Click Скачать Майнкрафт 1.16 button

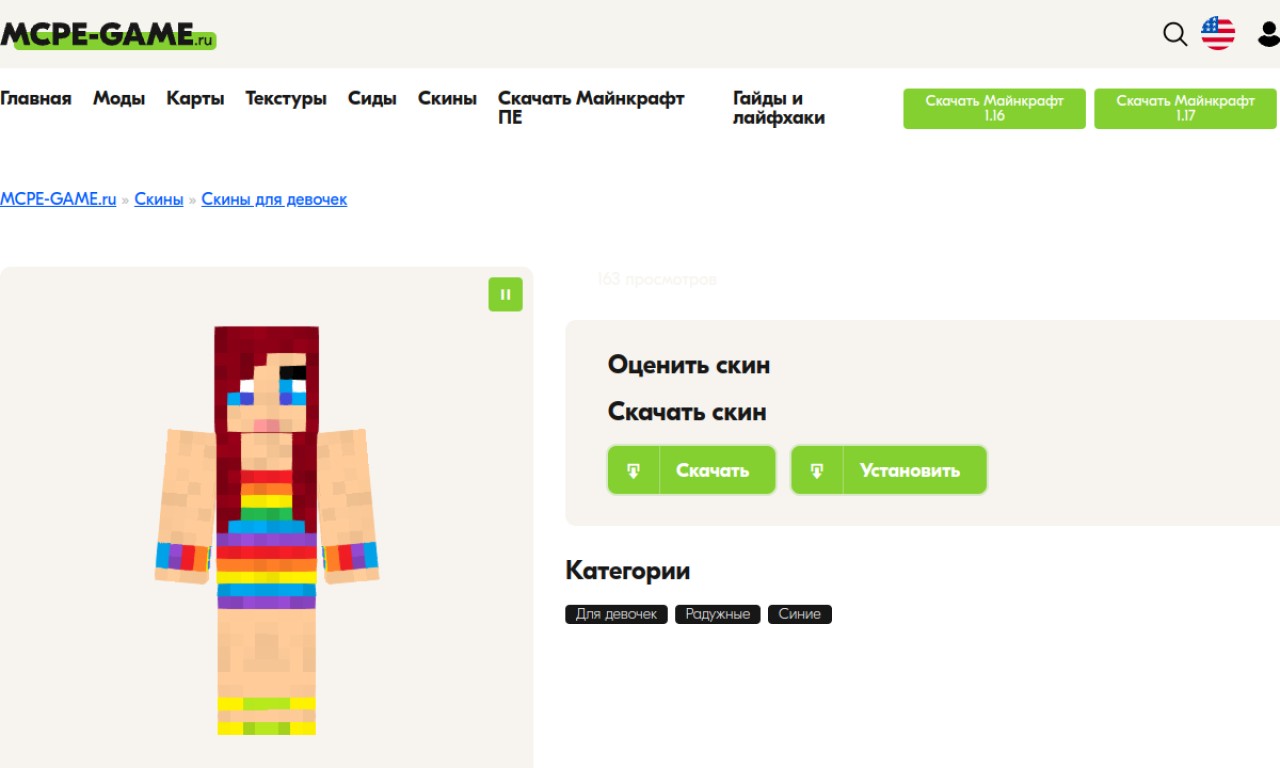tap(994, 108)
